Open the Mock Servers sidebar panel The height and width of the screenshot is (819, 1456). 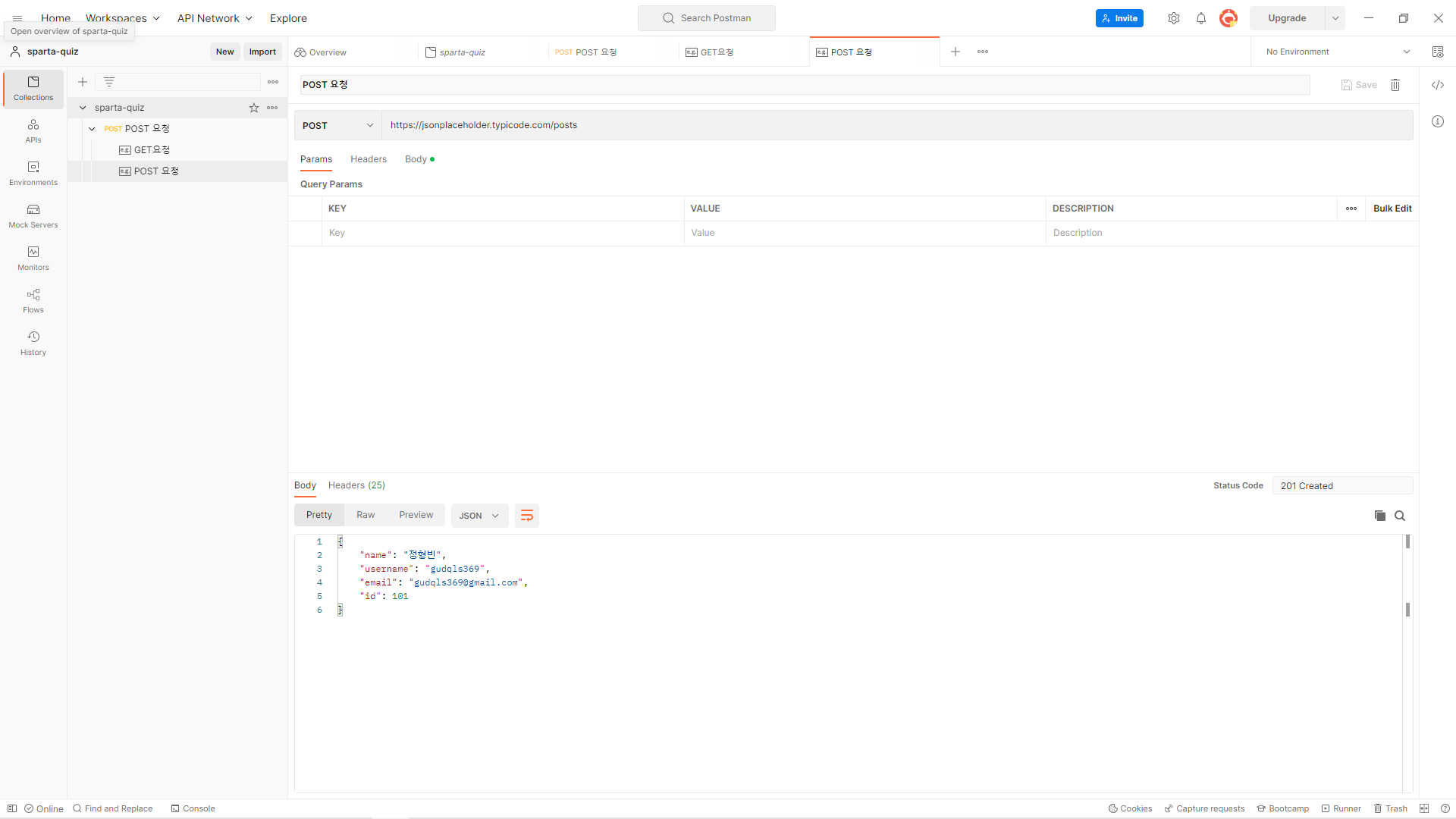[33, 215]
